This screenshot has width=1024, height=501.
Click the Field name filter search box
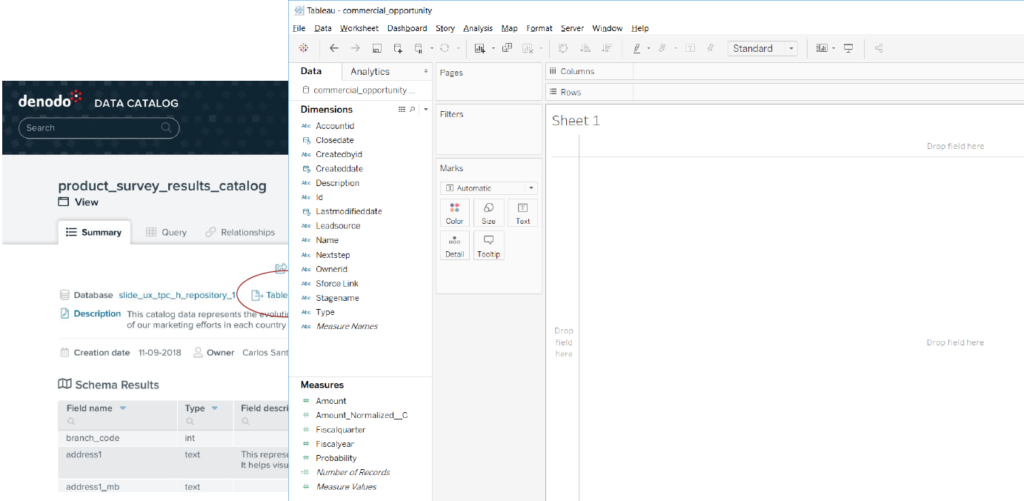pos(120,421)
